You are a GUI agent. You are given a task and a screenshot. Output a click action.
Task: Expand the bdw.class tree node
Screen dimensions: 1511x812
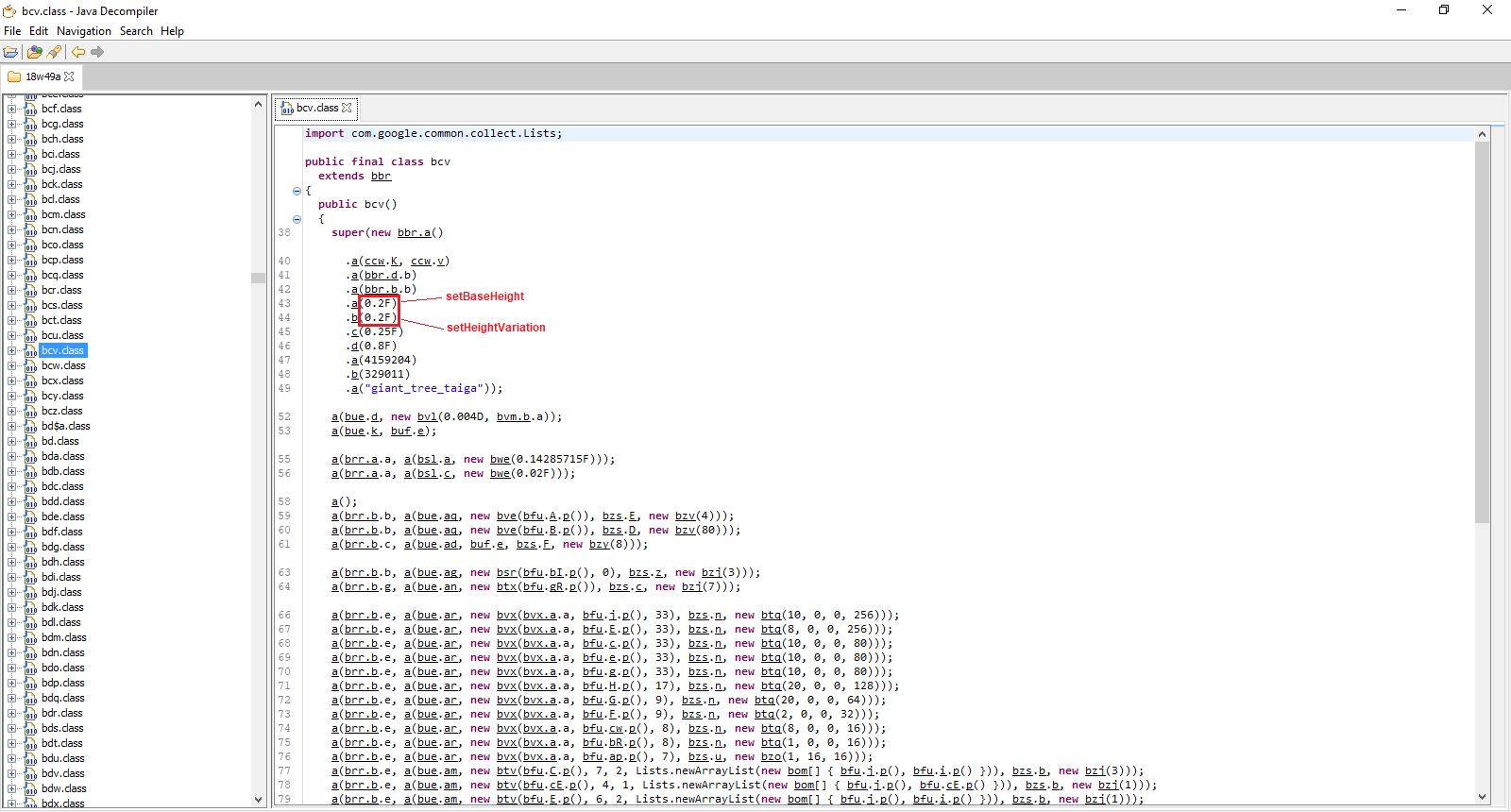pyautogui.click(x=11, y=788)
